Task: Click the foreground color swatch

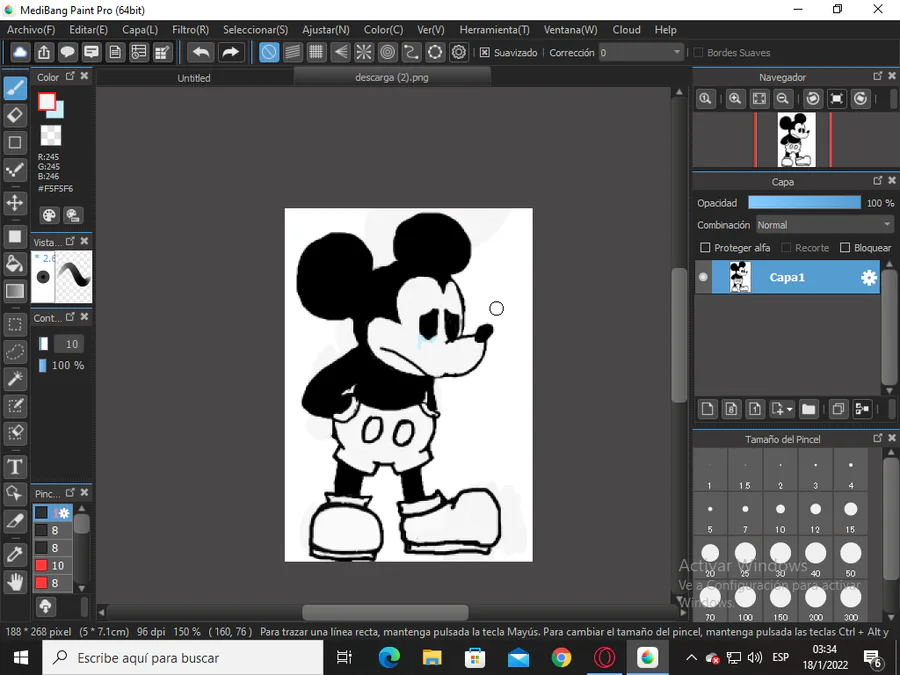Action: [47, 102]
